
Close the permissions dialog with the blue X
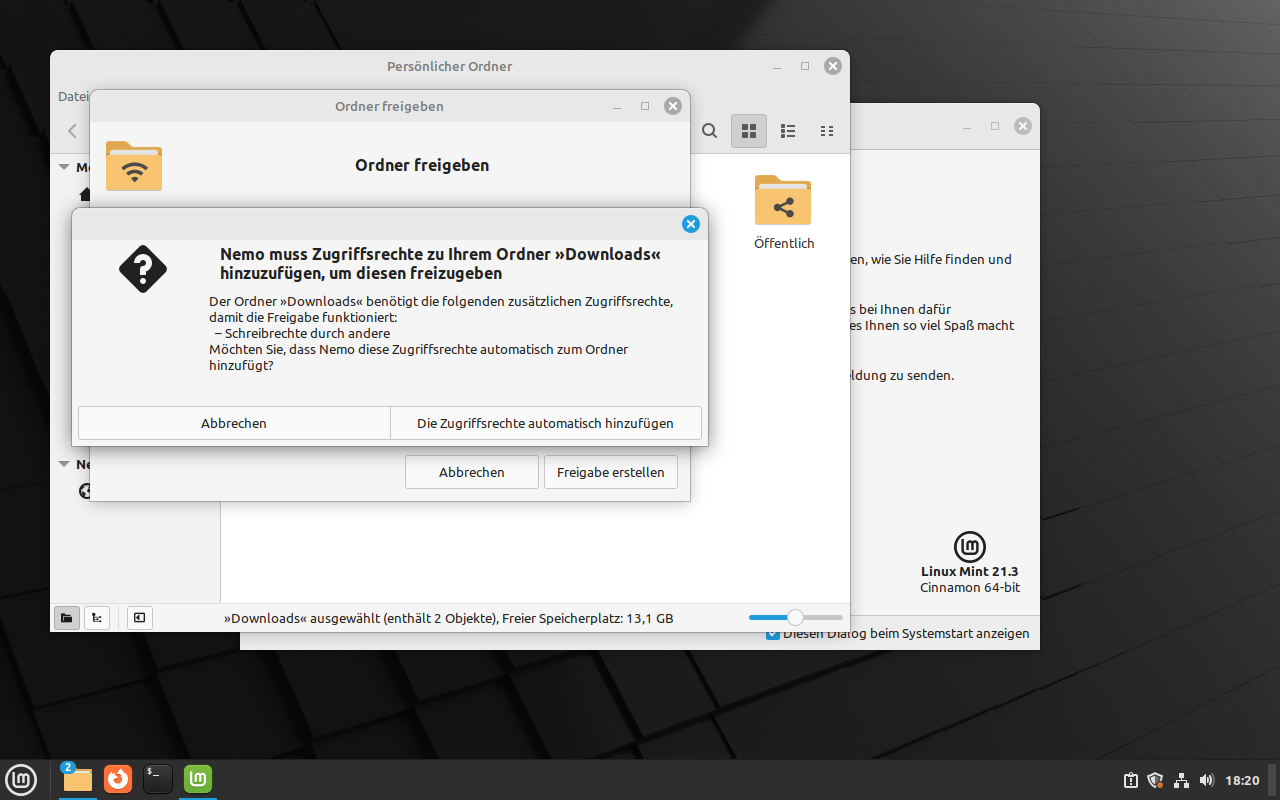point(690,224)
